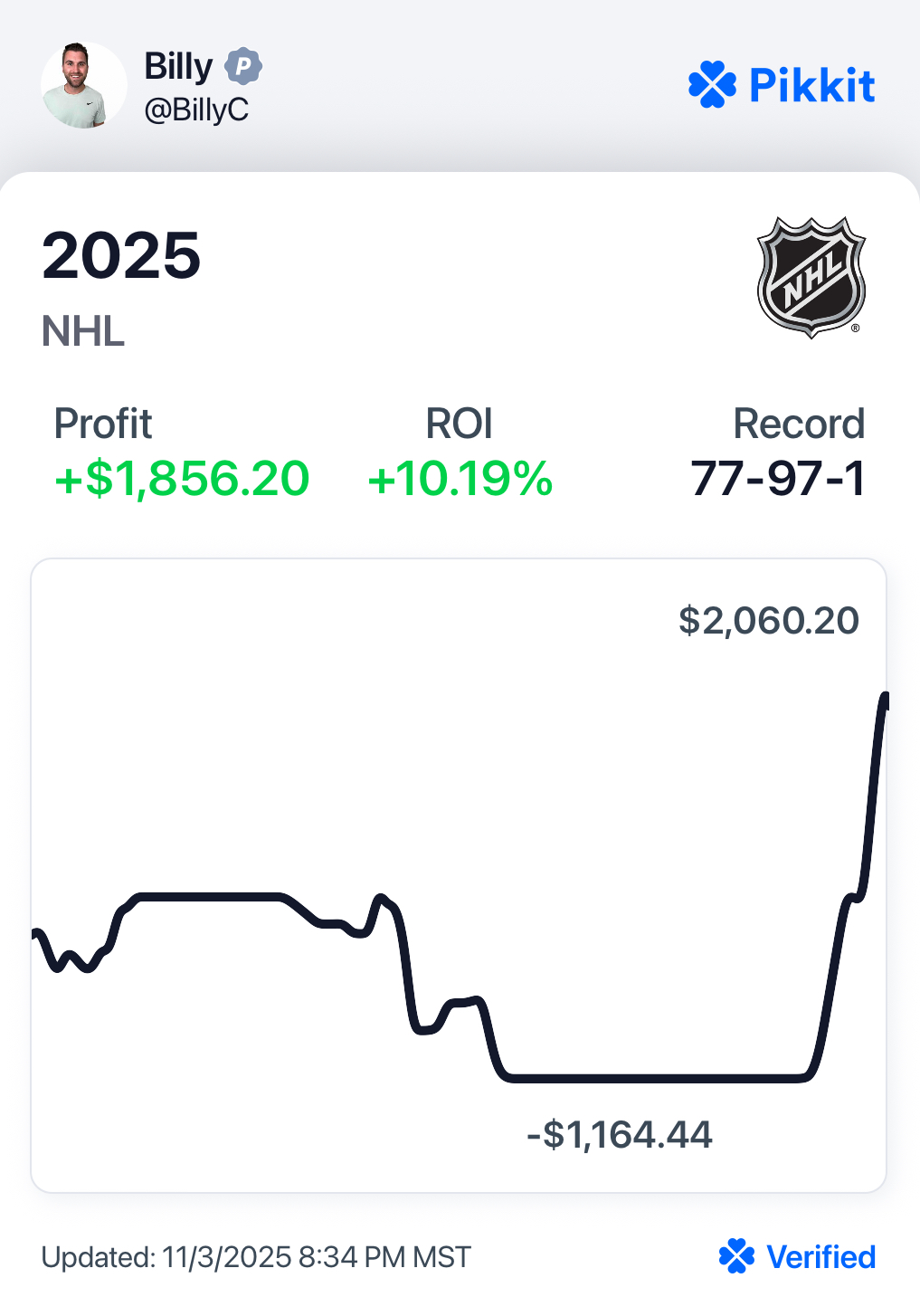Select the 2025 year heading
The width and height of the screenshot is (920, 1316).
click(x=121, y=255)
